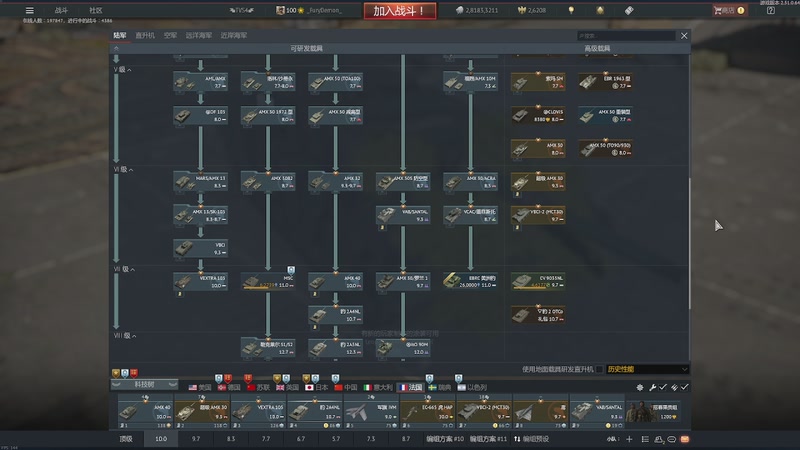Select the MSC vehicle being researched

[268, 282]
